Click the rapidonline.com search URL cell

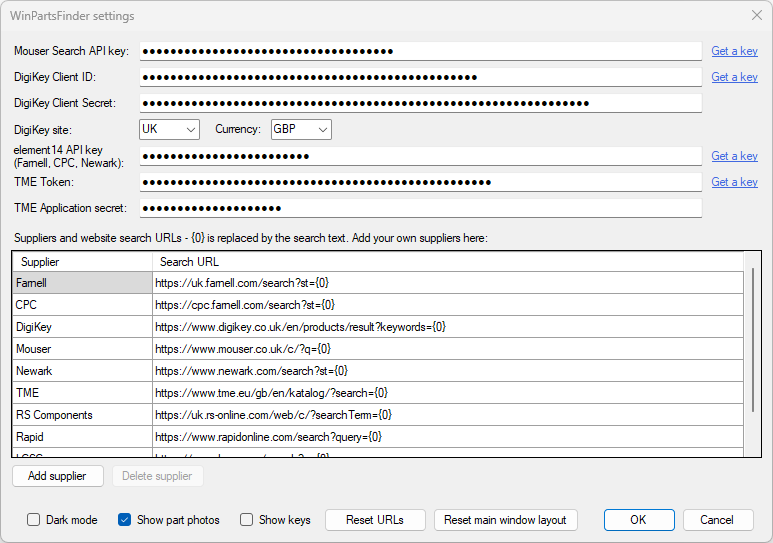coord(448,436)
